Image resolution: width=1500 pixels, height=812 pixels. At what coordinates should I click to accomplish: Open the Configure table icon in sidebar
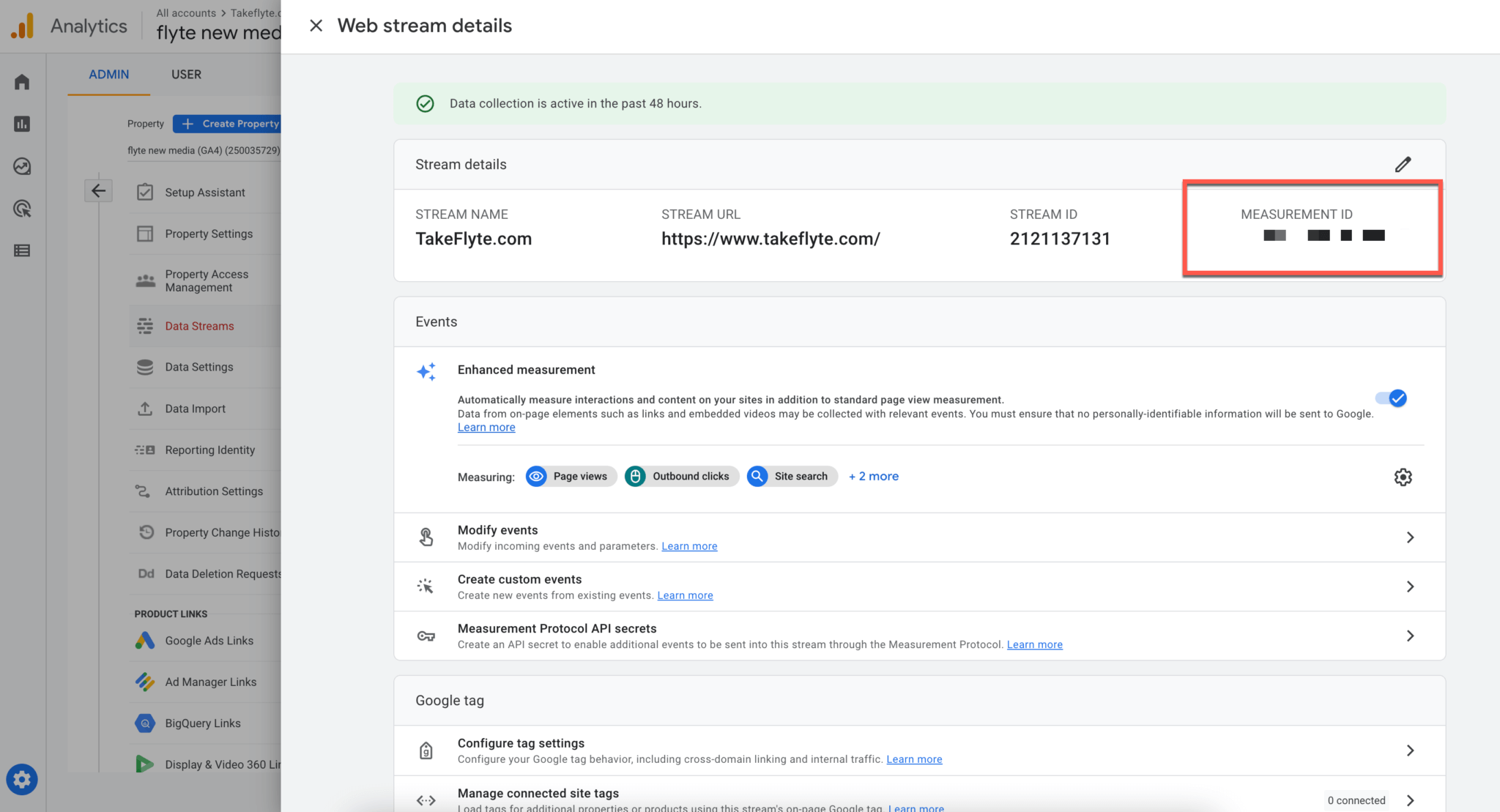click(22, 250)
